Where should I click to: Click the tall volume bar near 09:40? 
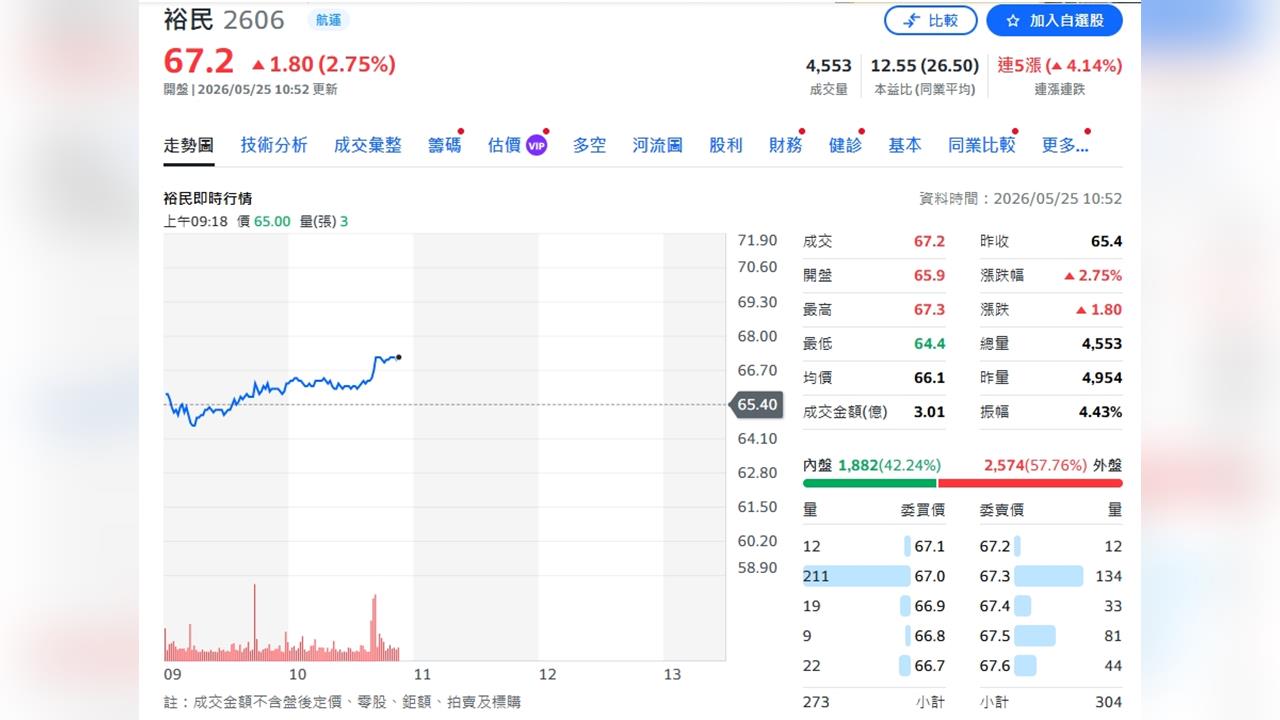[x=254, y=622]
